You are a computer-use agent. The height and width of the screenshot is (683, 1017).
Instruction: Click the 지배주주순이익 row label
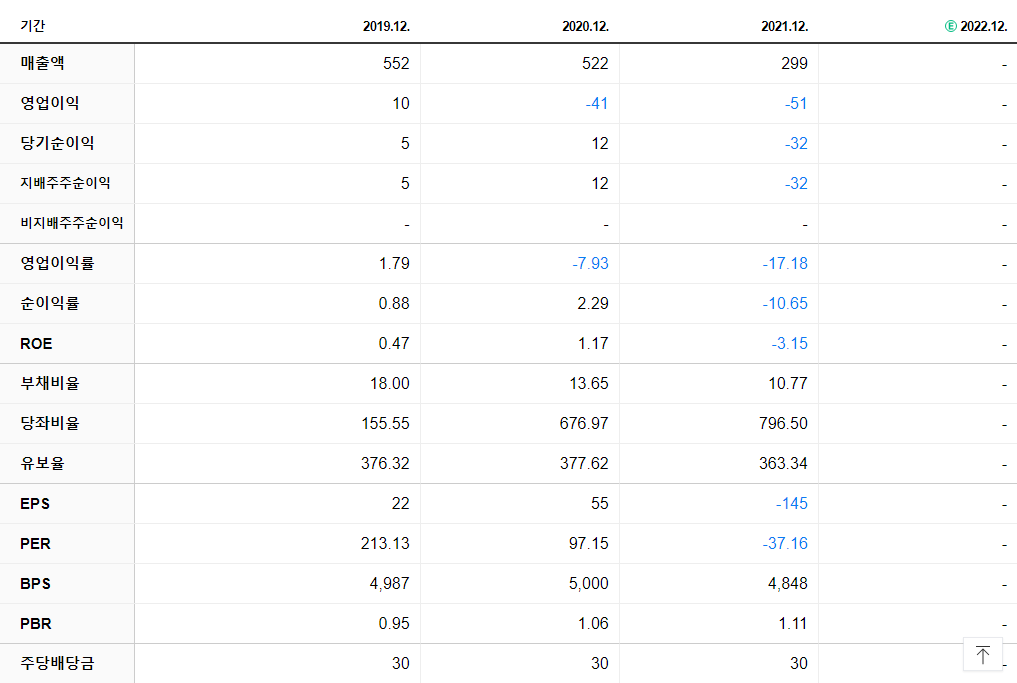tap(65, 183)
